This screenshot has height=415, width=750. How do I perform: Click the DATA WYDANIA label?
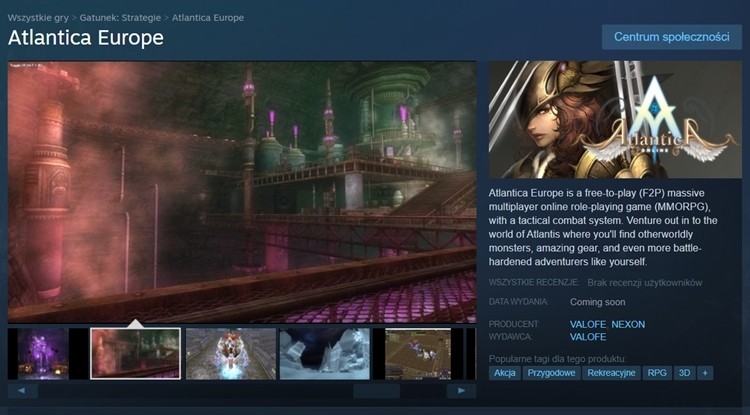tap(518, 302)
